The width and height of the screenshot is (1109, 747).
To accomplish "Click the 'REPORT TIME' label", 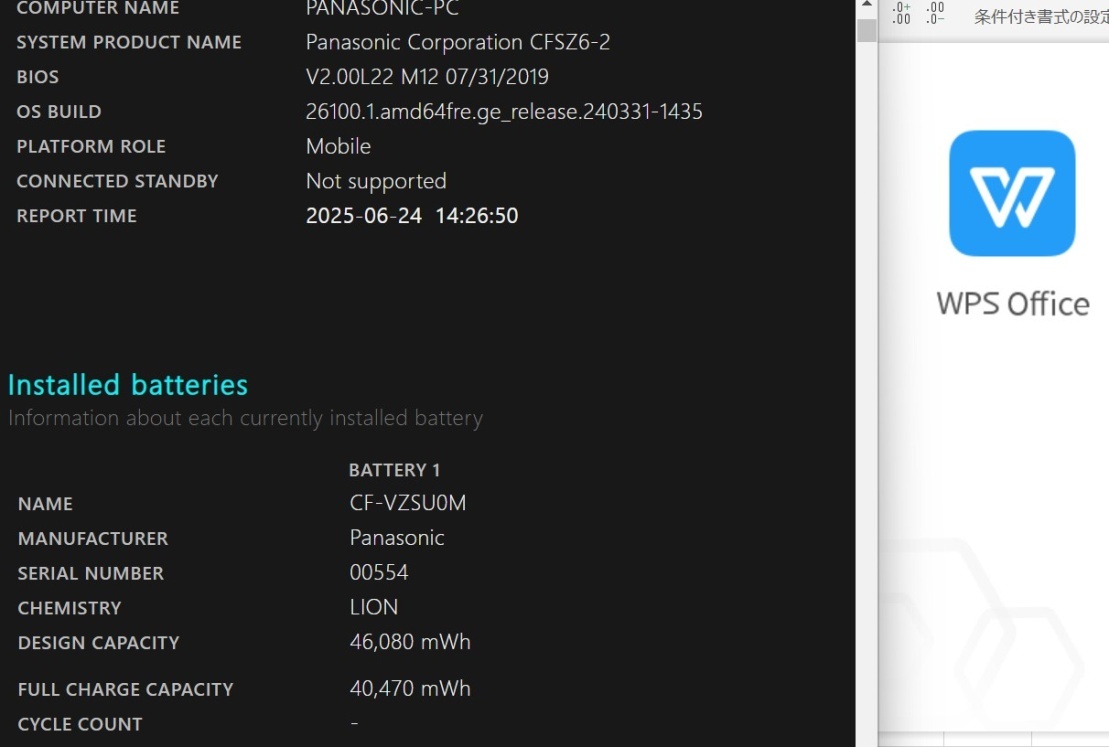I will pyautogui.click(x=76, y=216).
